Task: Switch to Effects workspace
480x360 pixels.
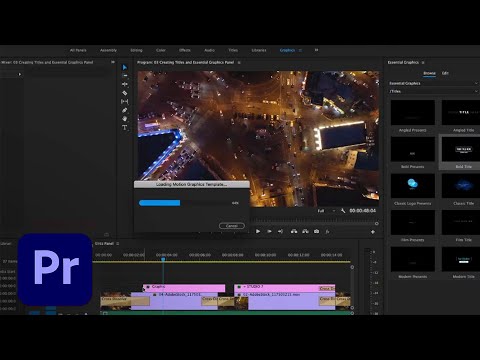Action: 185,50
